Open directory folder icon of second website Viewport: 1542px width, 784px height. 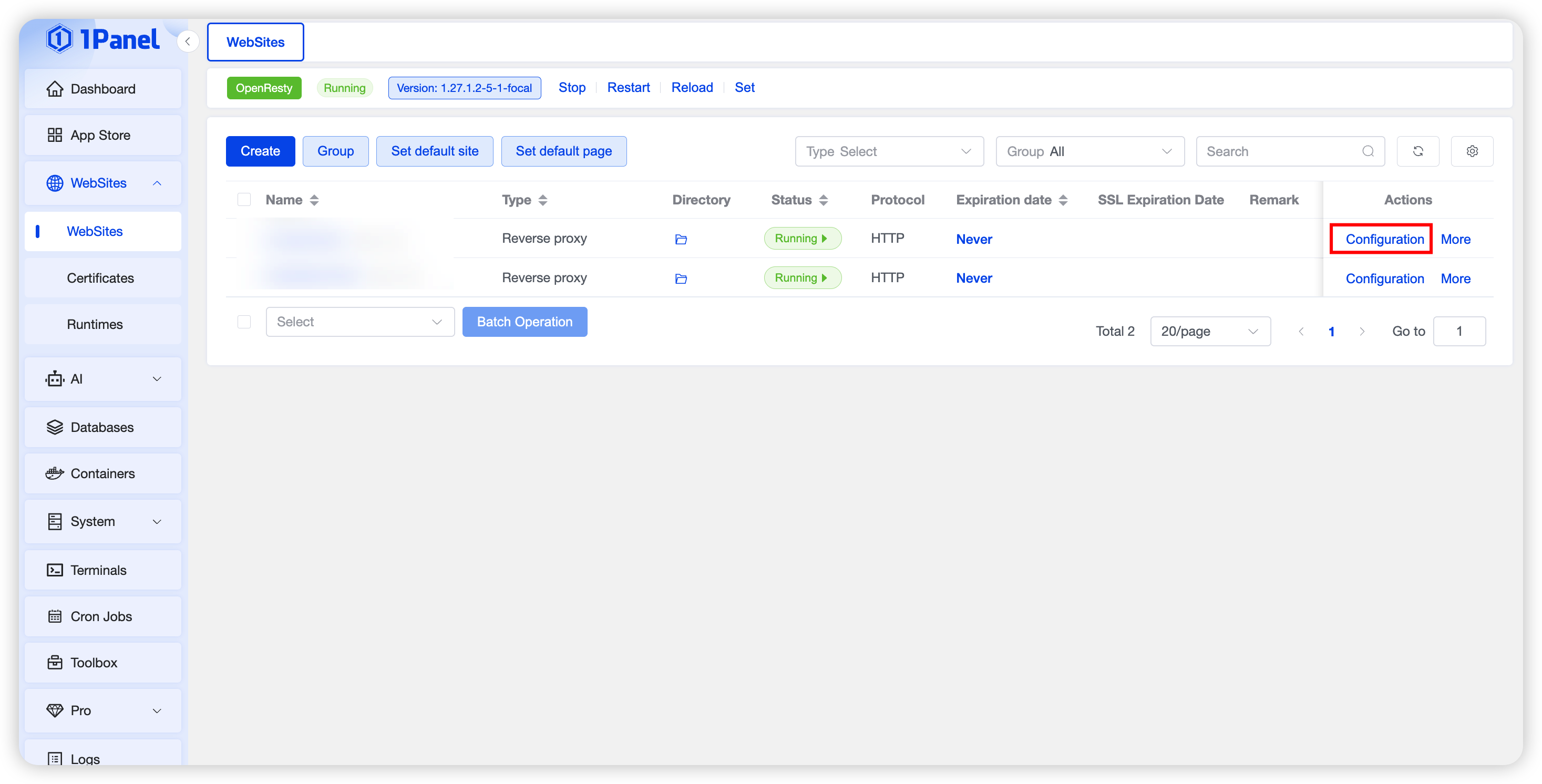[681, 279]
